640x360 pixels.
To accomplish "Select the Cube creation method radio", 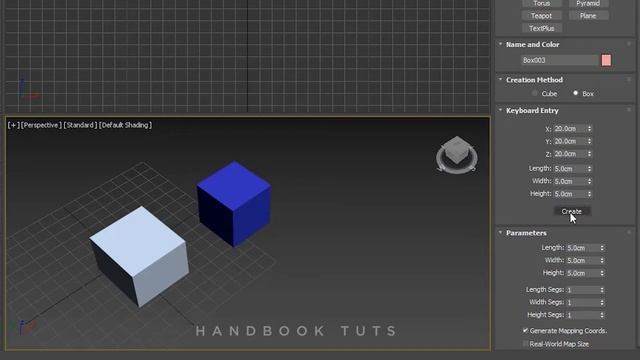I will click(535, 93).
